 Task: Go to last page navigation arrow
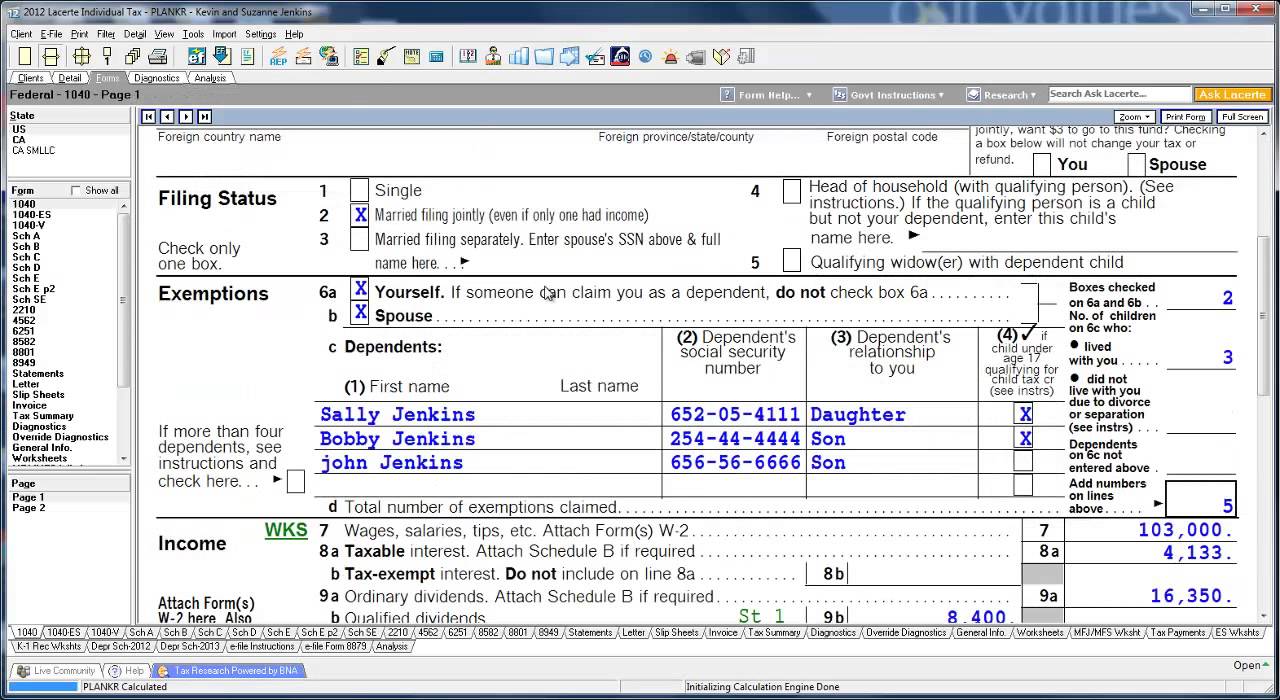(205, 117)
